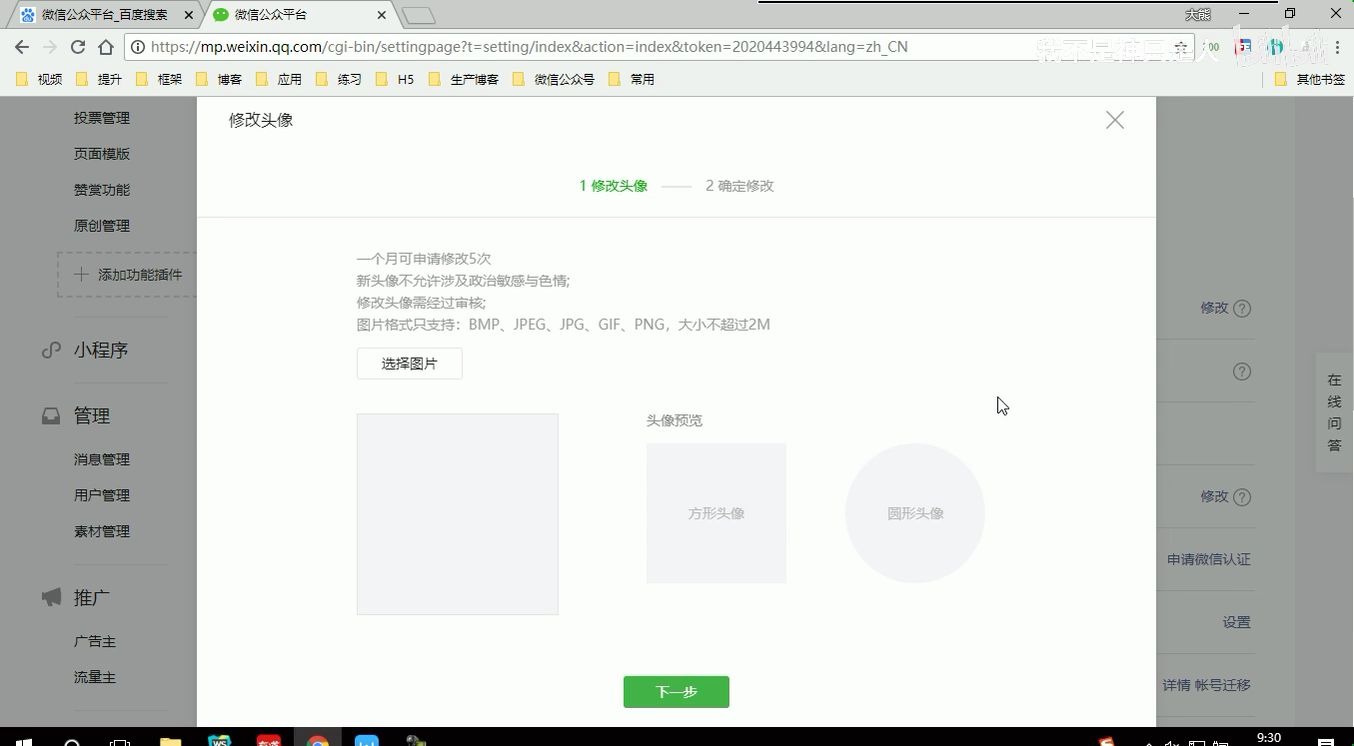
Task: Close the 微信公众平台 browser tab
Action: [381, 15]
